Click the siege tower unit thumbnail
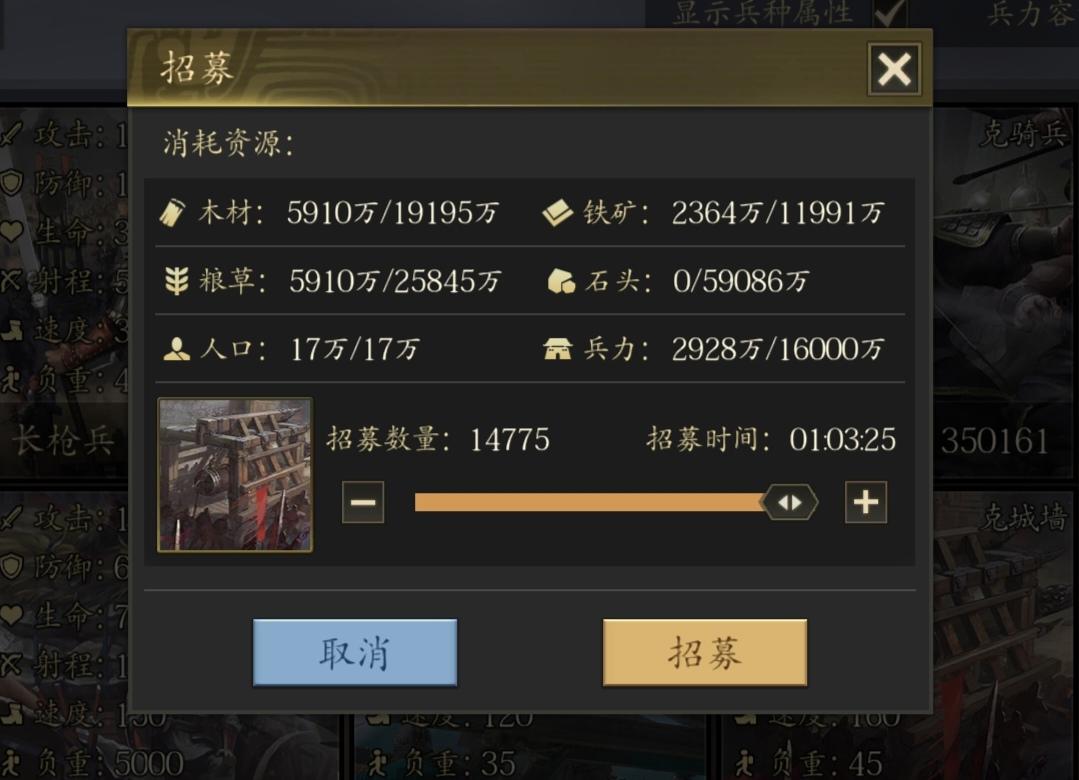 click(235, 474)
